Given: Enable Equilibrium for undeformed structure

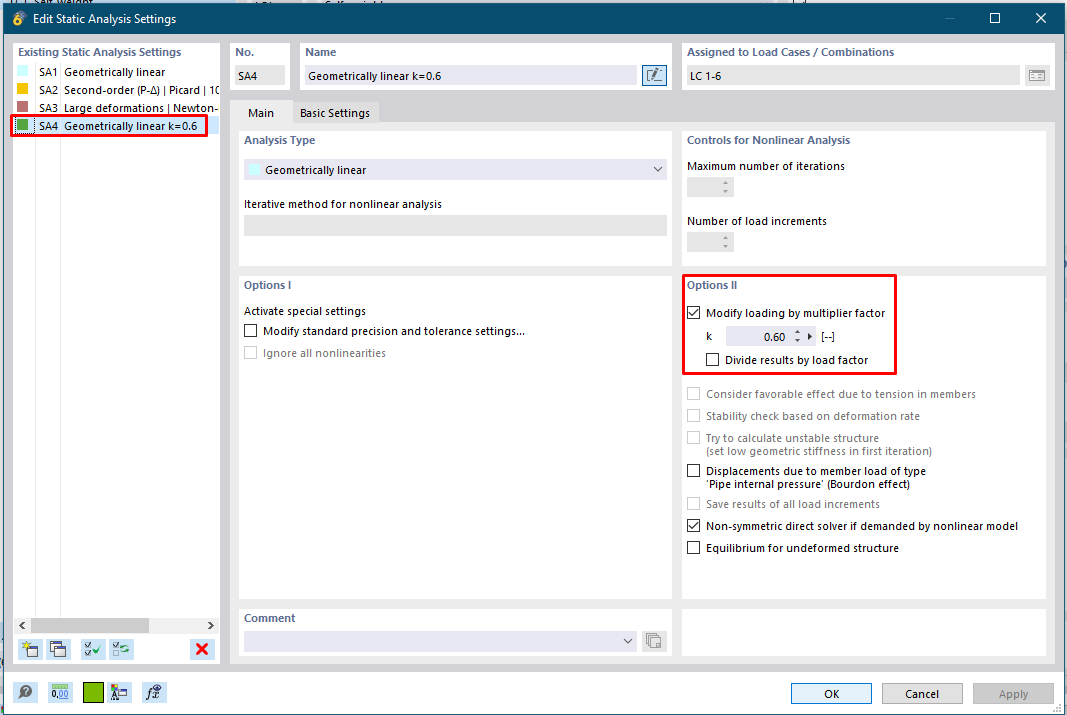Looking at the screenshot, I should click(693, 548).
